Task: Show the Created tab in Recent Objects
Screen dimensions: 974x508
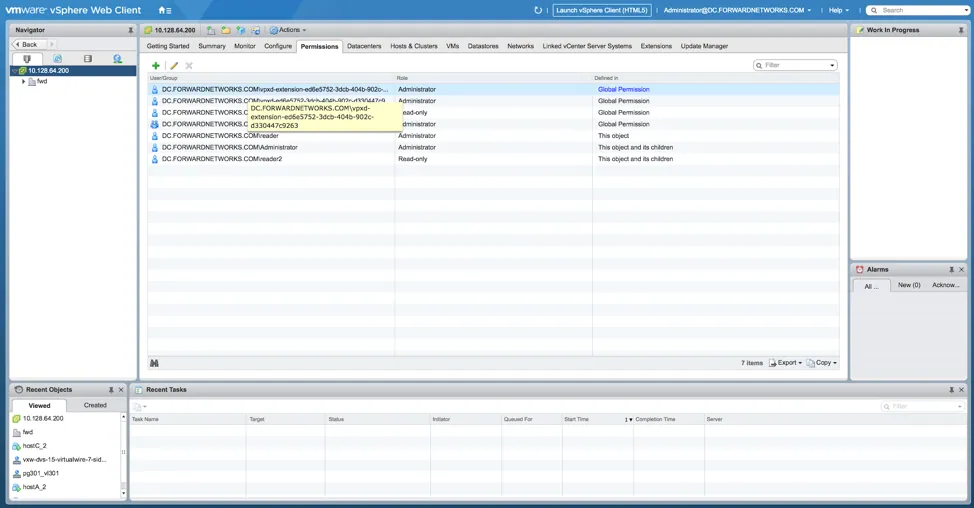Action: click(x=95, y=405)
